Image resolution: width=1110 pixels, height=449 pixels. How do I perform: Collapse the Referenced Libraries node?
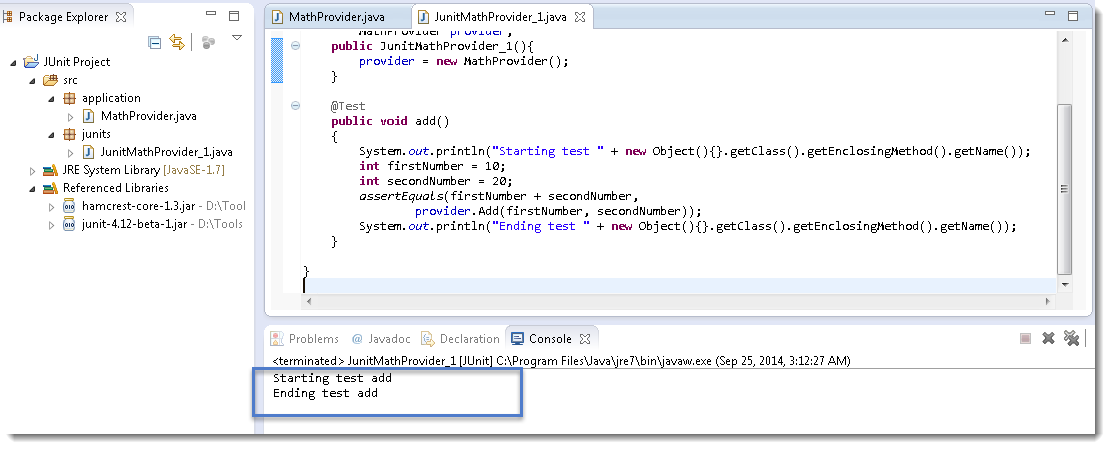pos(33,188)
